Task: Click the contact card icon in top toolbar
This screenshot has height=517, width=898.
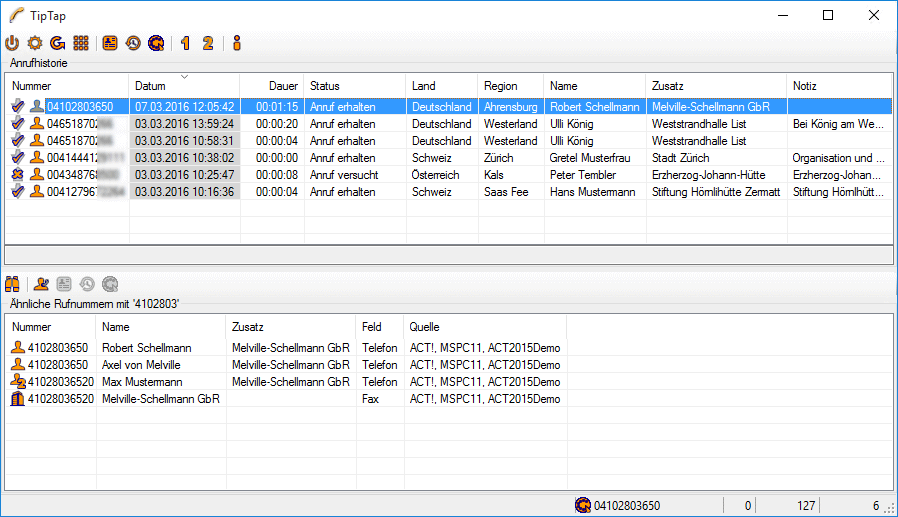Action: pyautogui.click(x=110, y=43)
